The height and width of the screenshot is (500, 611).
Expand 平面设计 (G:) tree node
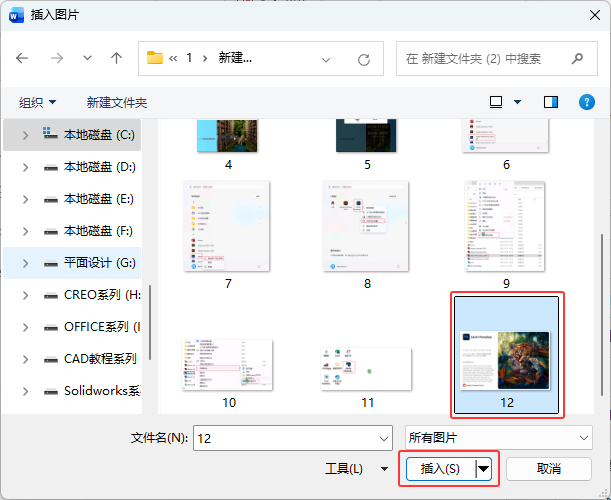[x=25, y=263]
